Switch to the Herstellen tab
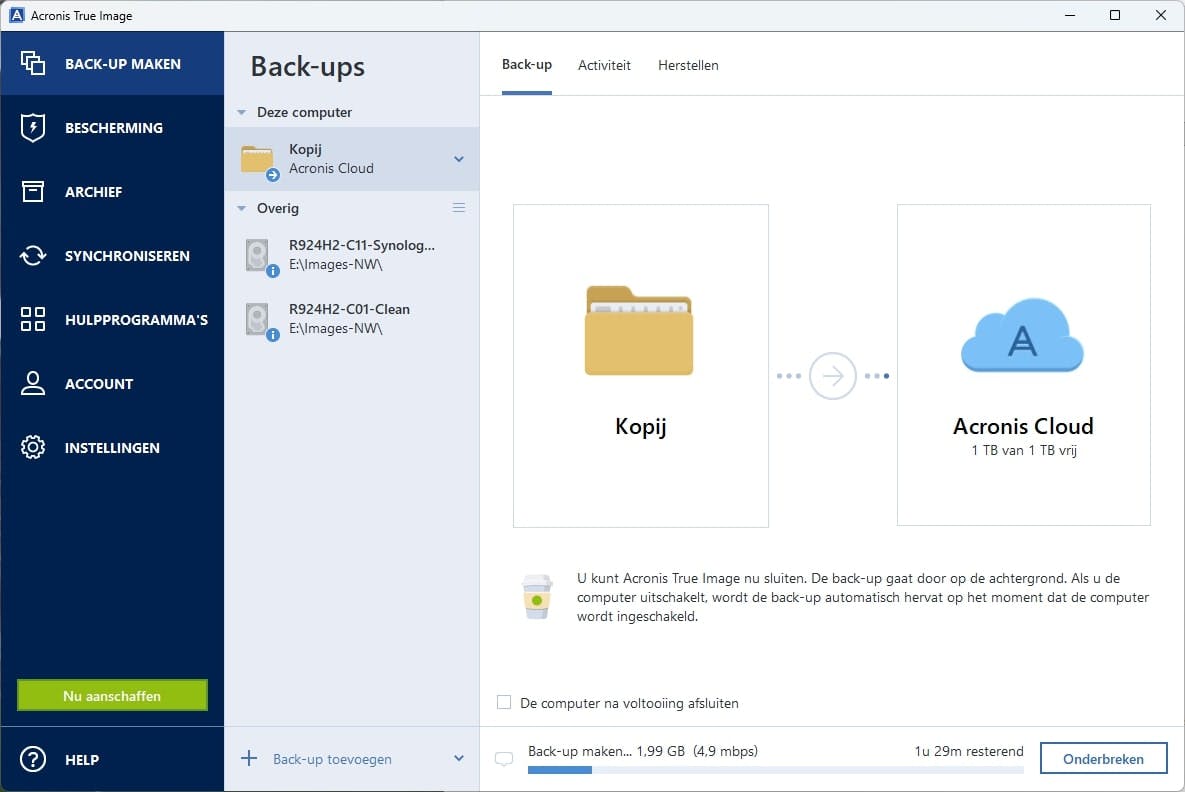This screenshot has width=1185, height=792. pos(688,65)
